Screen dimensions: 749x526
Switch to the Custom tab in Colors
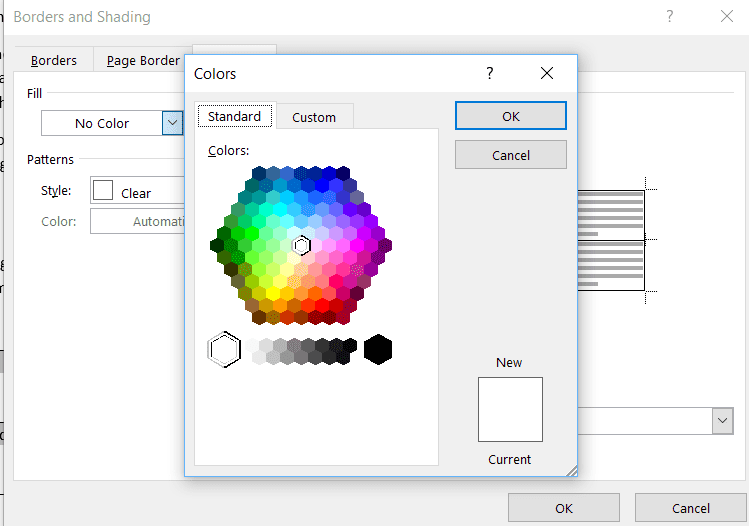(x=315, y=117)
